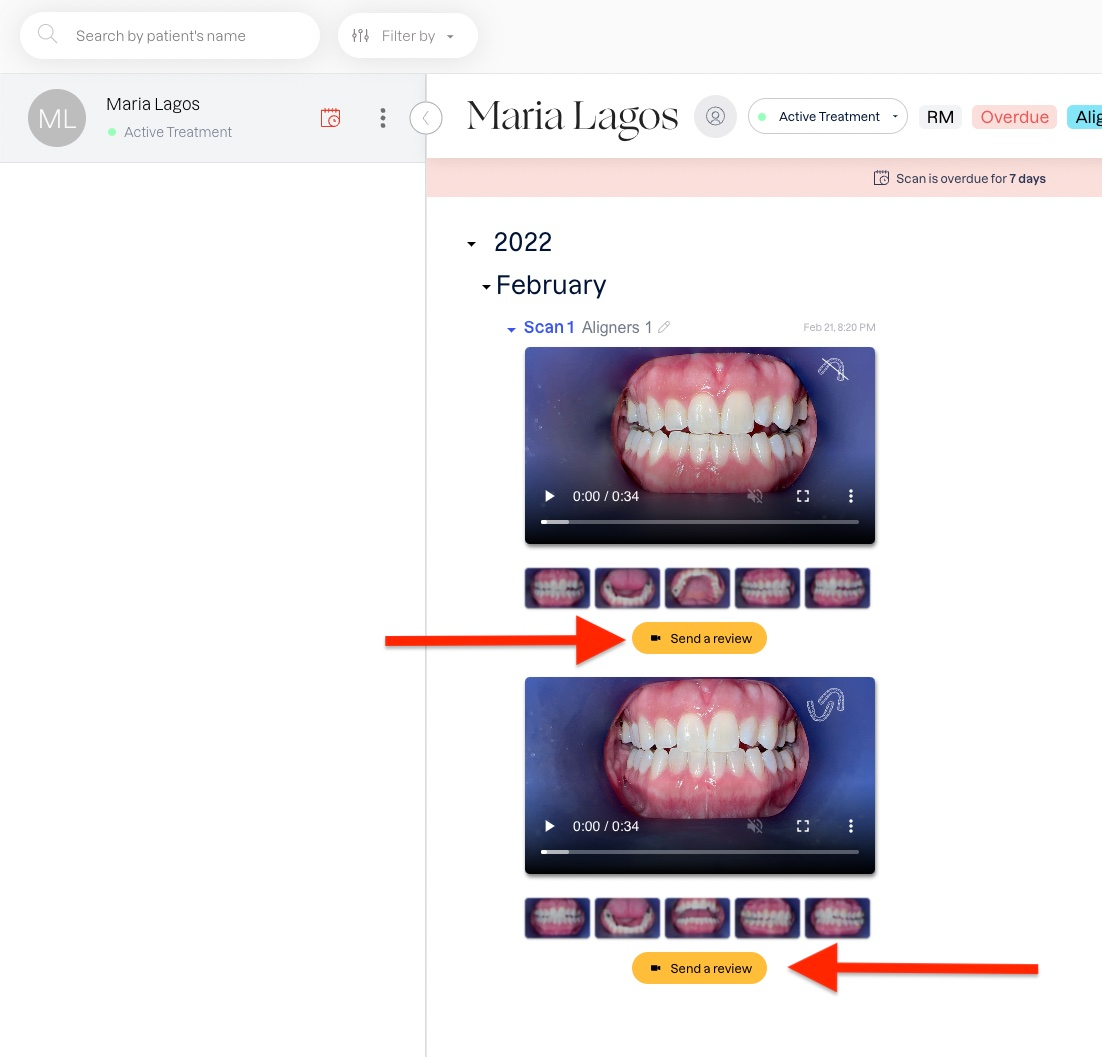The height and width of the screenshot is (1057, 1102).
Task: Click the Search by patient's name field
Action: click(x=170, y=36)
